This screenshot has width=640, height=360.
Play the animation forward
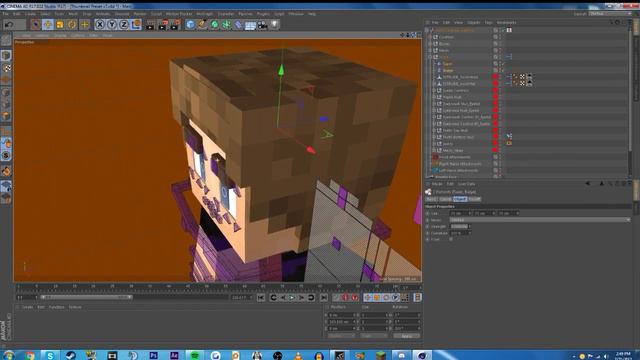[x=292, y=298]
